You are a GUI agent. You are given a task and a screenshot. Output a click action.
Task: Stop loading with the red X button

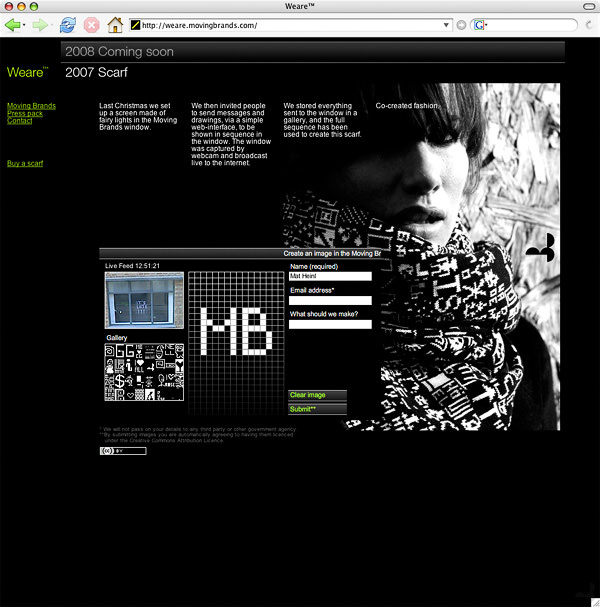click(x=91, y=25)
